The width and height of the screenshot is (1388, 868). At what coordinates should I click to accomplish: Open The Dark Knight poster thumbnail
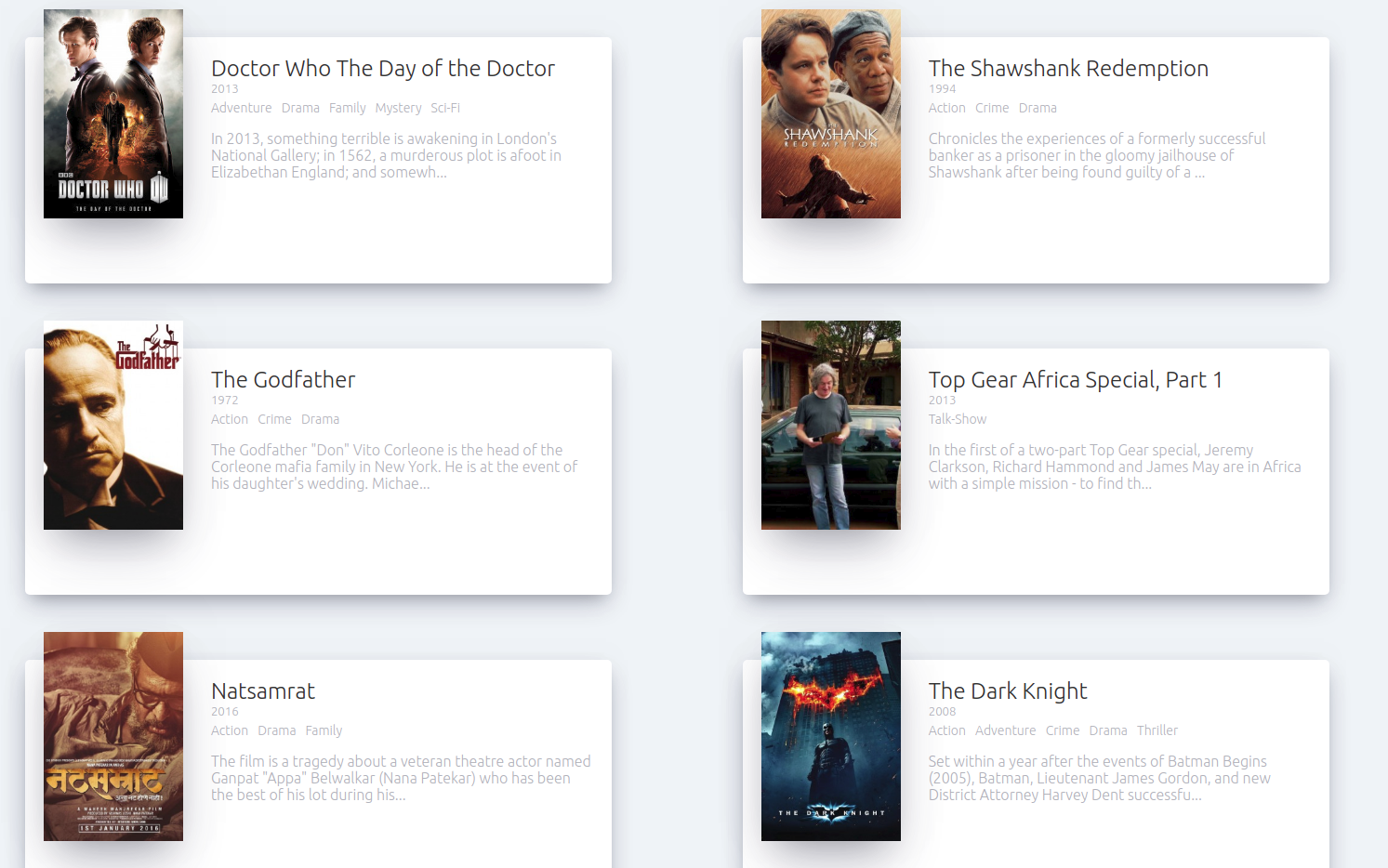pos(831,736)
